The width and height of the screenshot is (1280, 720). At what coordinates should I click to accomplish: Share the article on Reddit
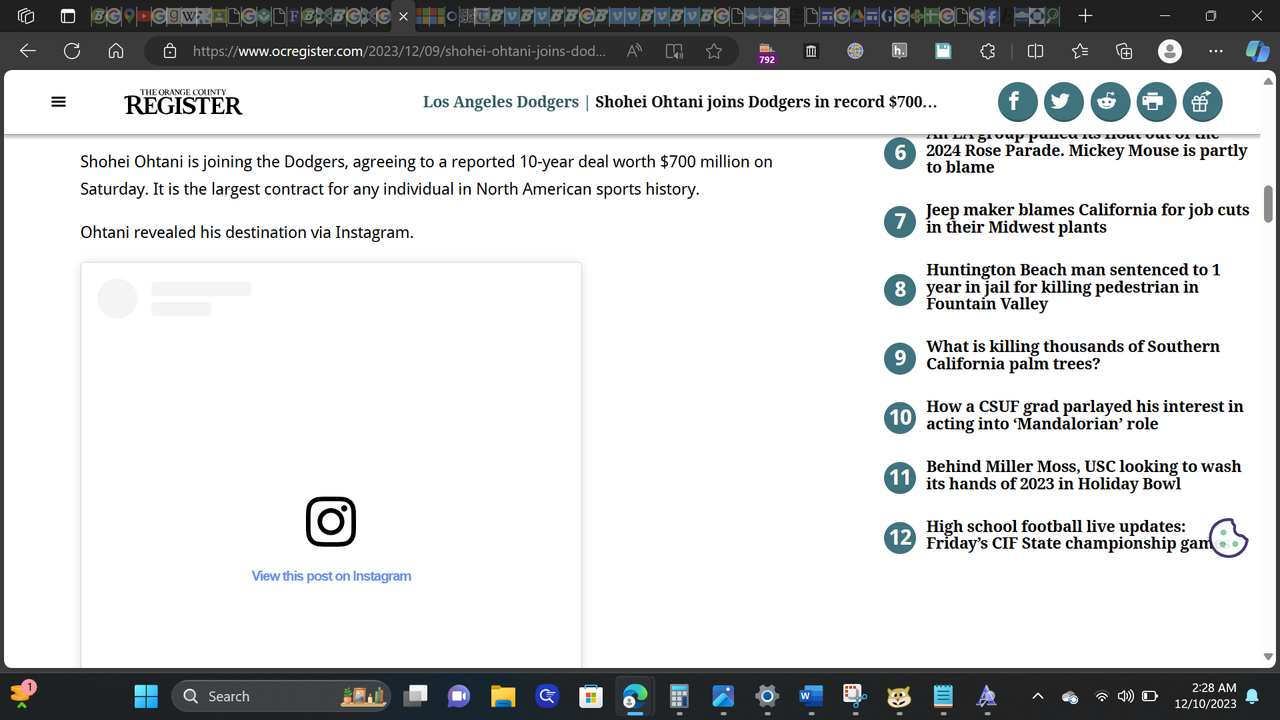[x=1109, y=102]
